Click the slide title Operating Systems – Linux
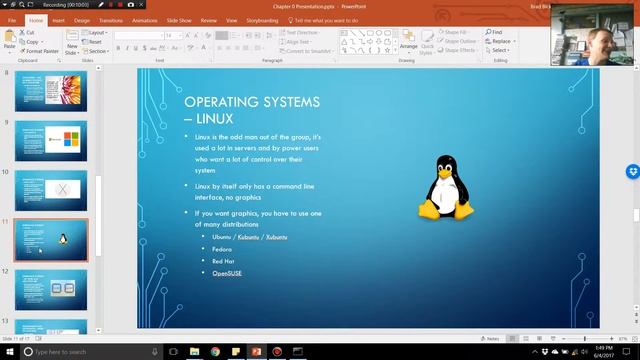The image size is (640, 360). 252,110
